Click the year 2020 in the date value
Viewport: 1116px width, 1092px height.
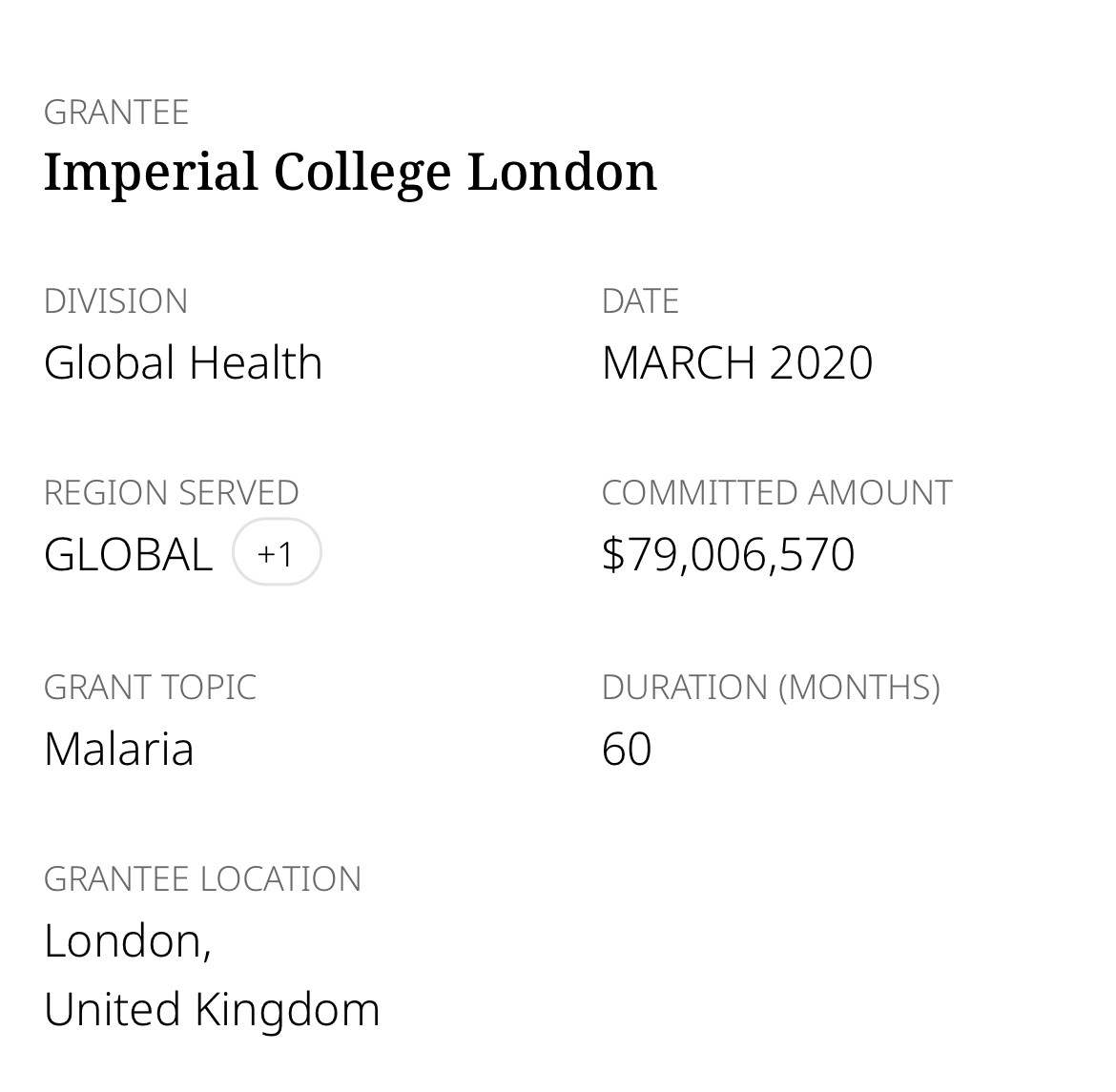pos(820,363)
